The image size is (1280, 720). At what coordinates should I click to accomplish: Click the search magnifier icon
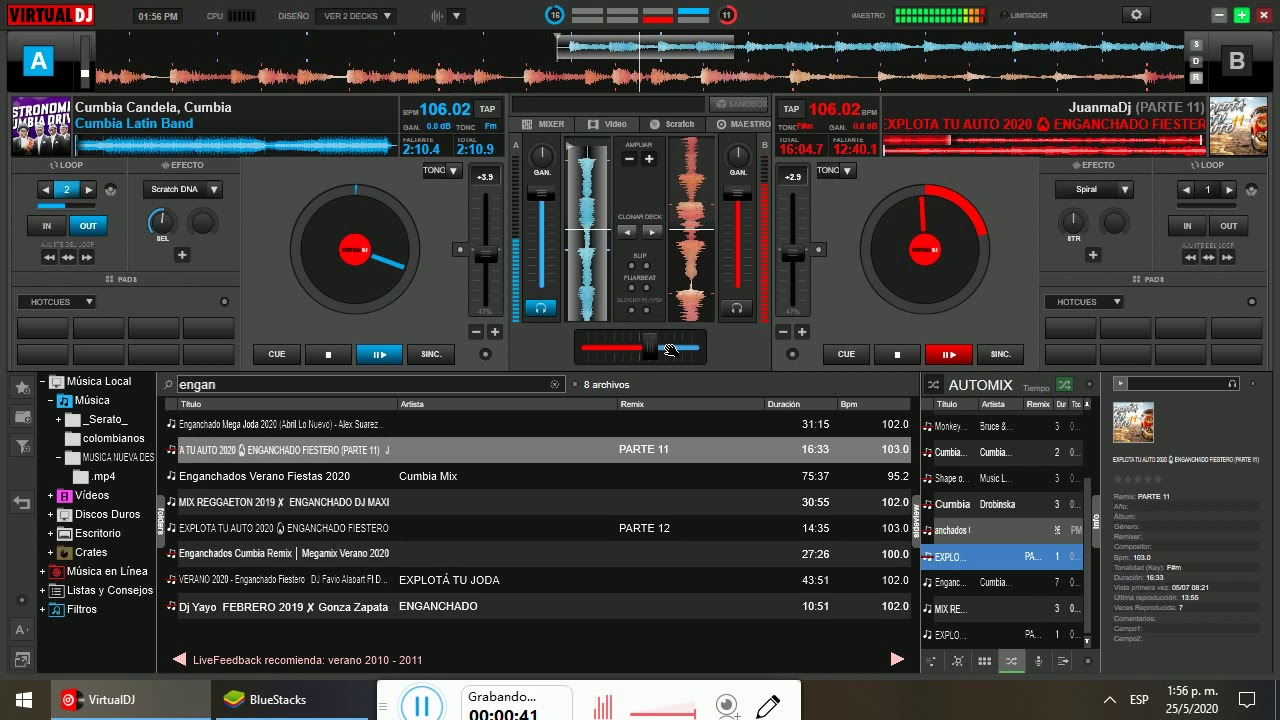[x=168, y=384]
